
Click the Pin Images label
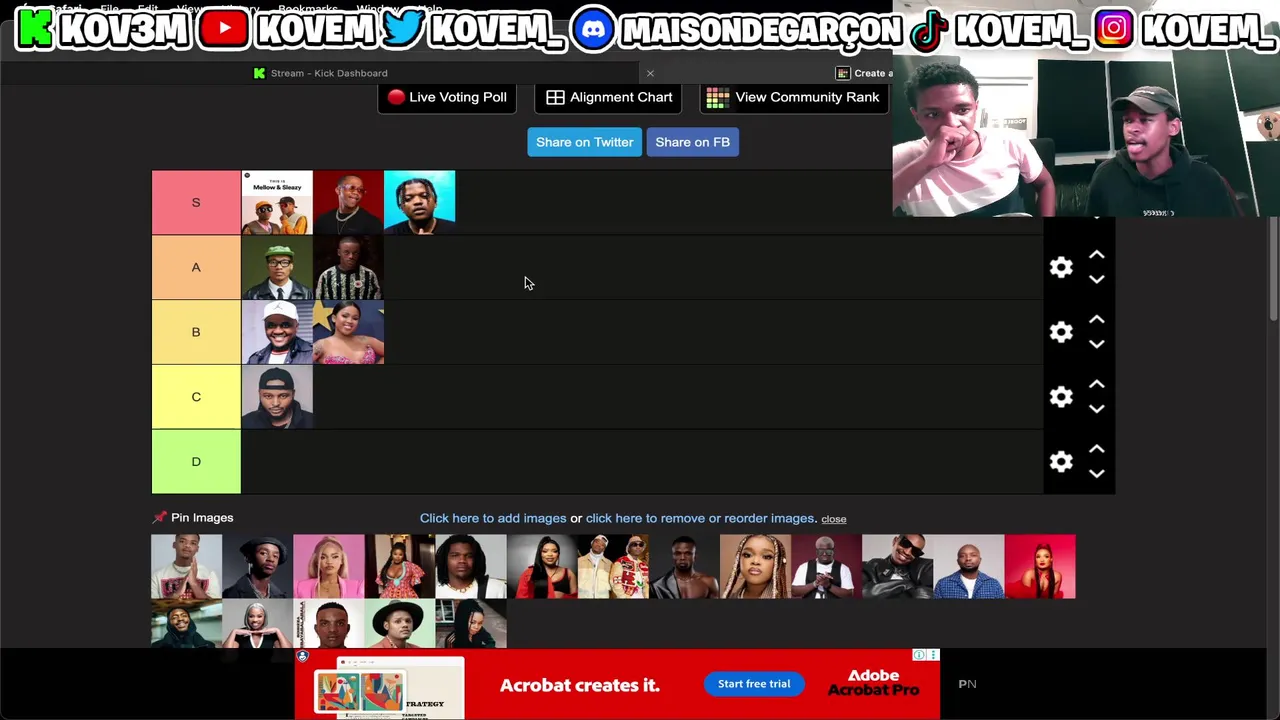coord(202,517)
